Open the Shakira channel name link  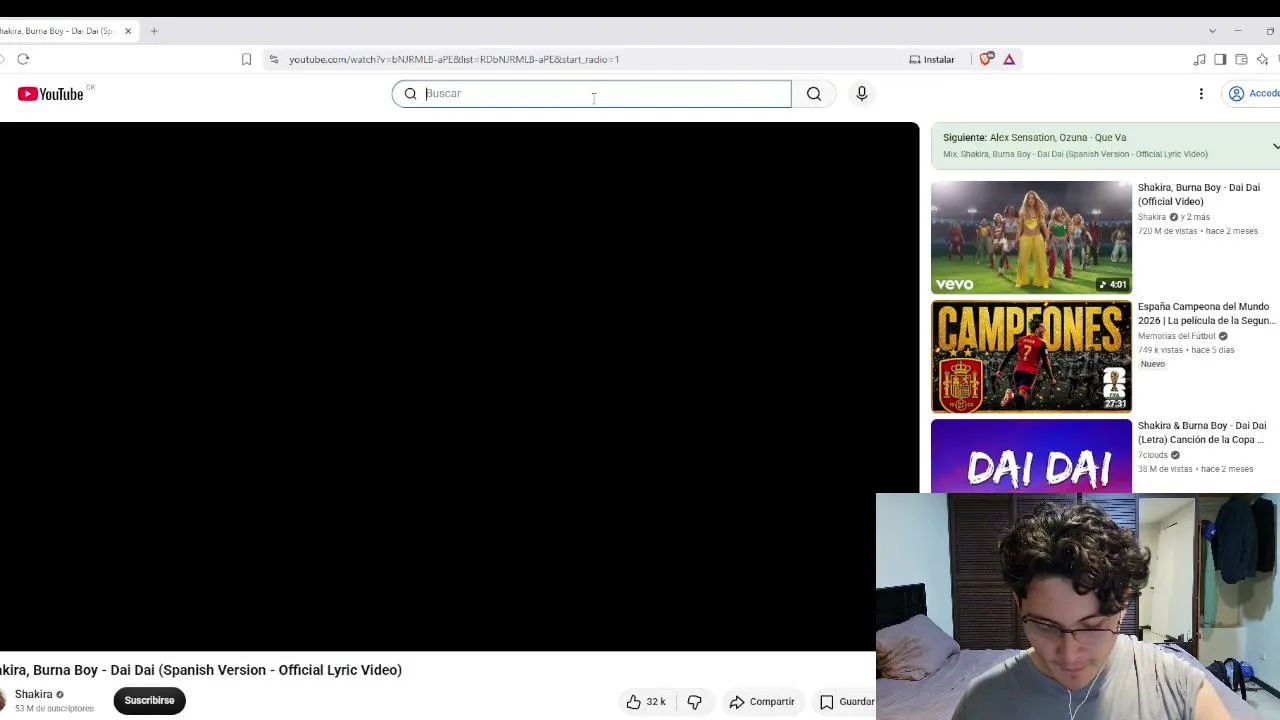click(x=33, y=694)
